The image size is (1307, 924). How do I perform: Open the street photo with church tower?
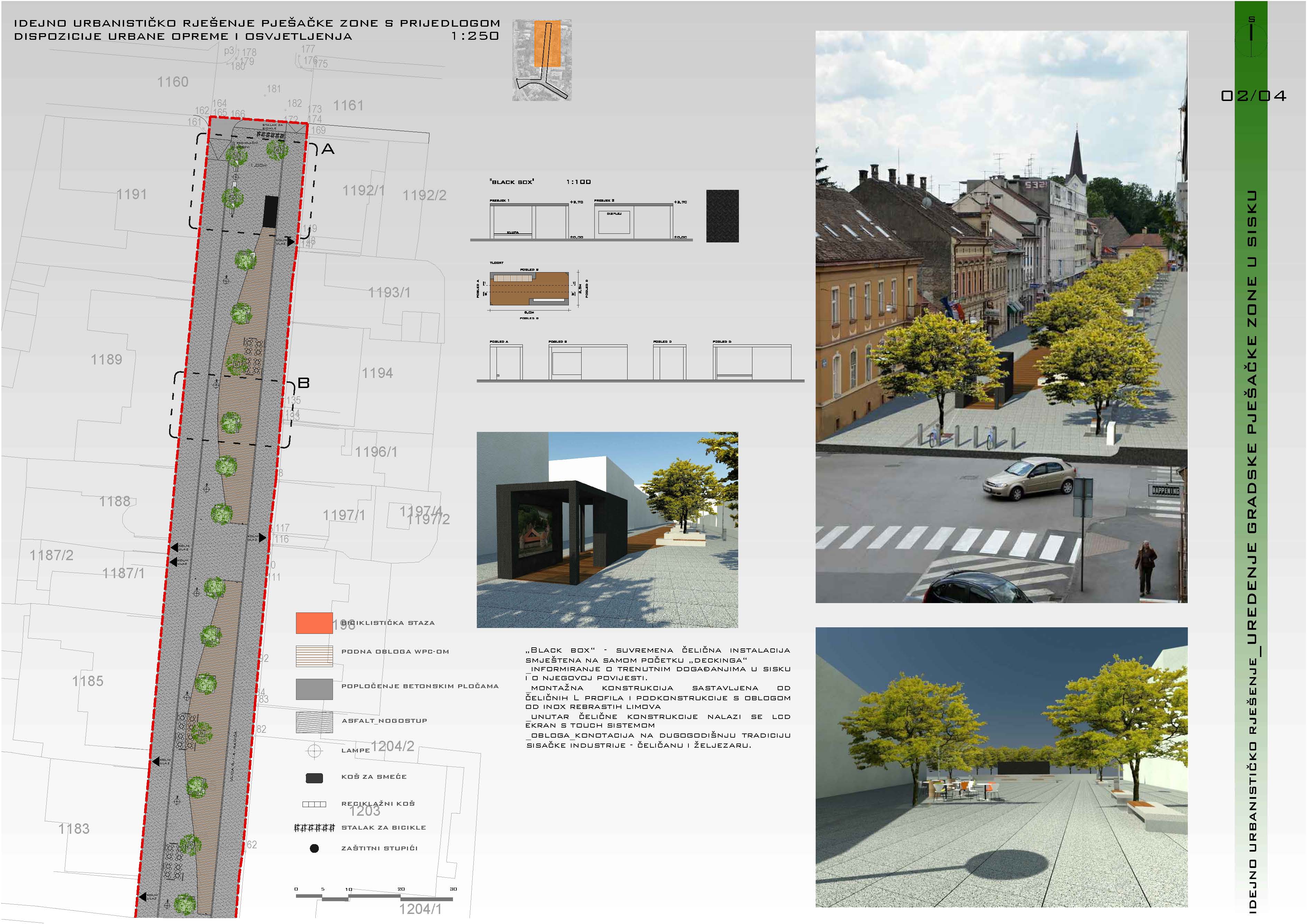1001,316
